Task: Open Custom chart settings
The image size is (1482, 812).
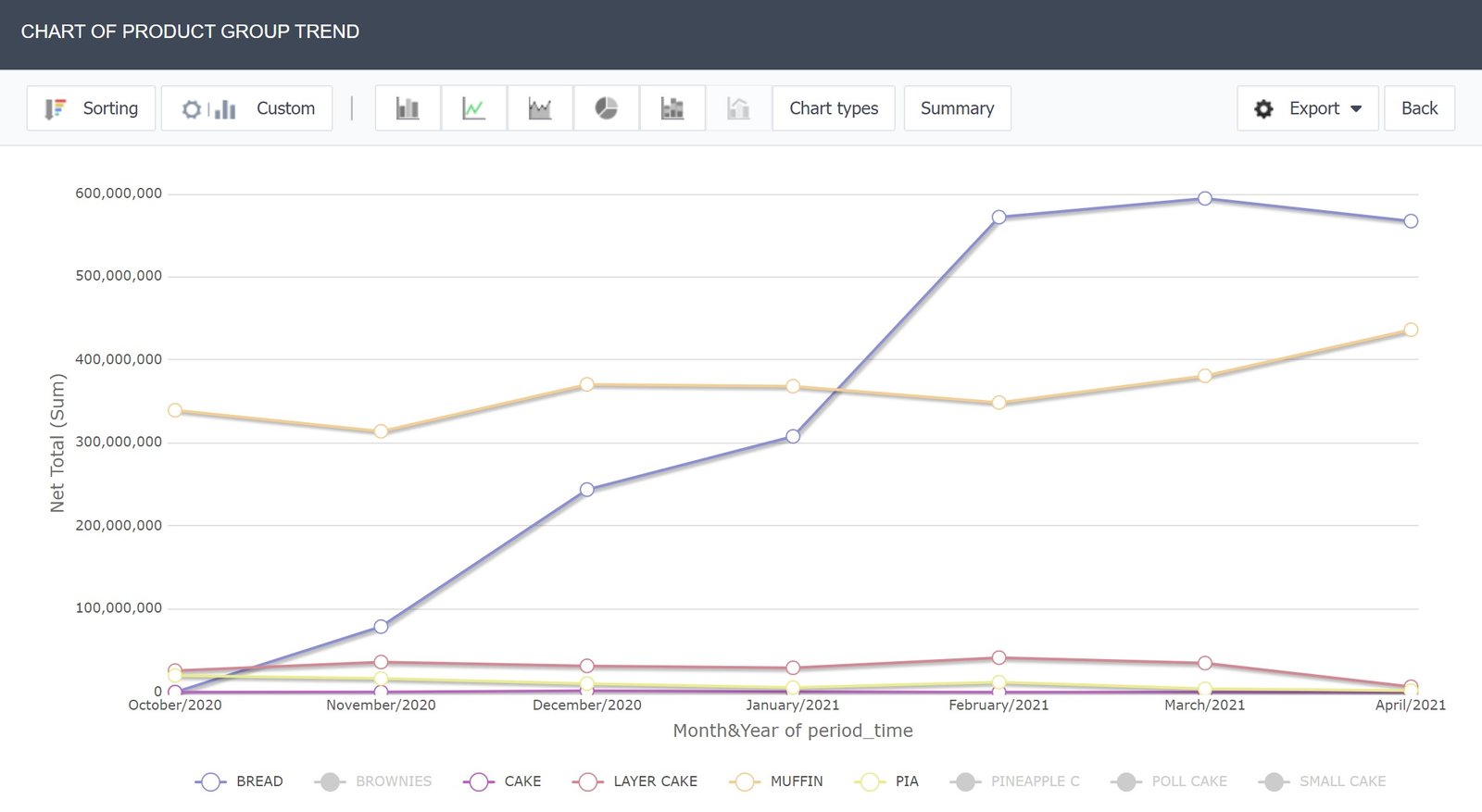Action: pyautogui.click(x=246, y=108)
